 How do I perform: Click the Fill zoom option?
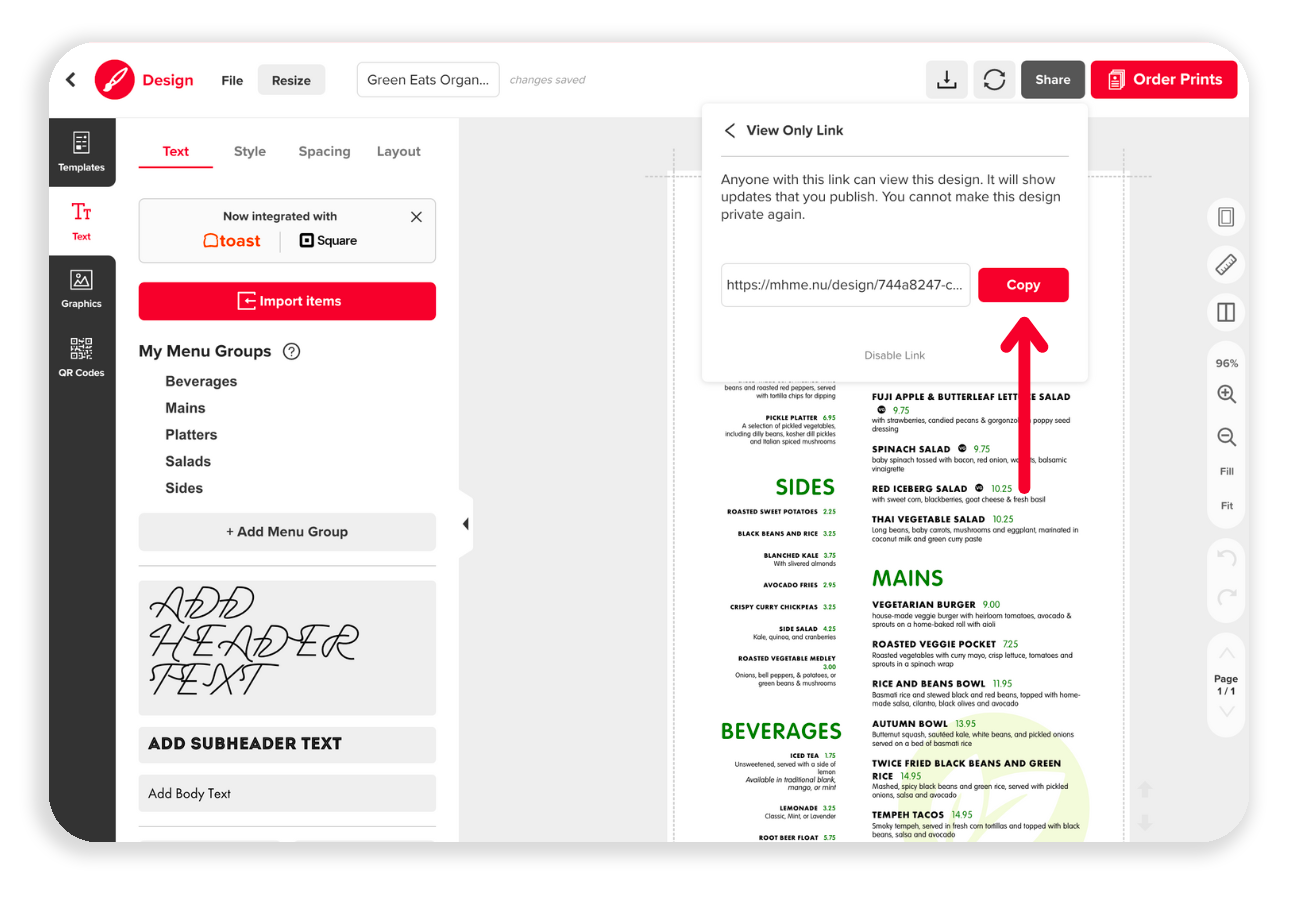coord(1227,471)
